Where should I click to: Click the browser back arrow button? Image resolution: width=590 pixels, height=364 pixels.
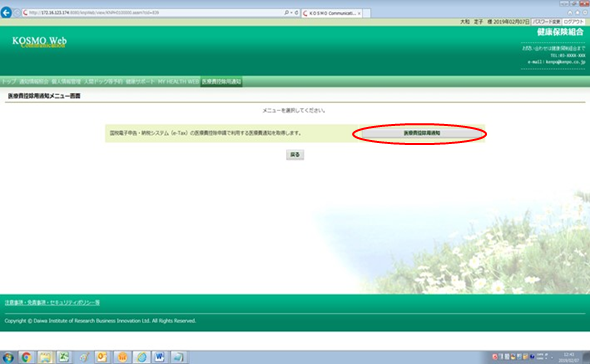(6, 12)
